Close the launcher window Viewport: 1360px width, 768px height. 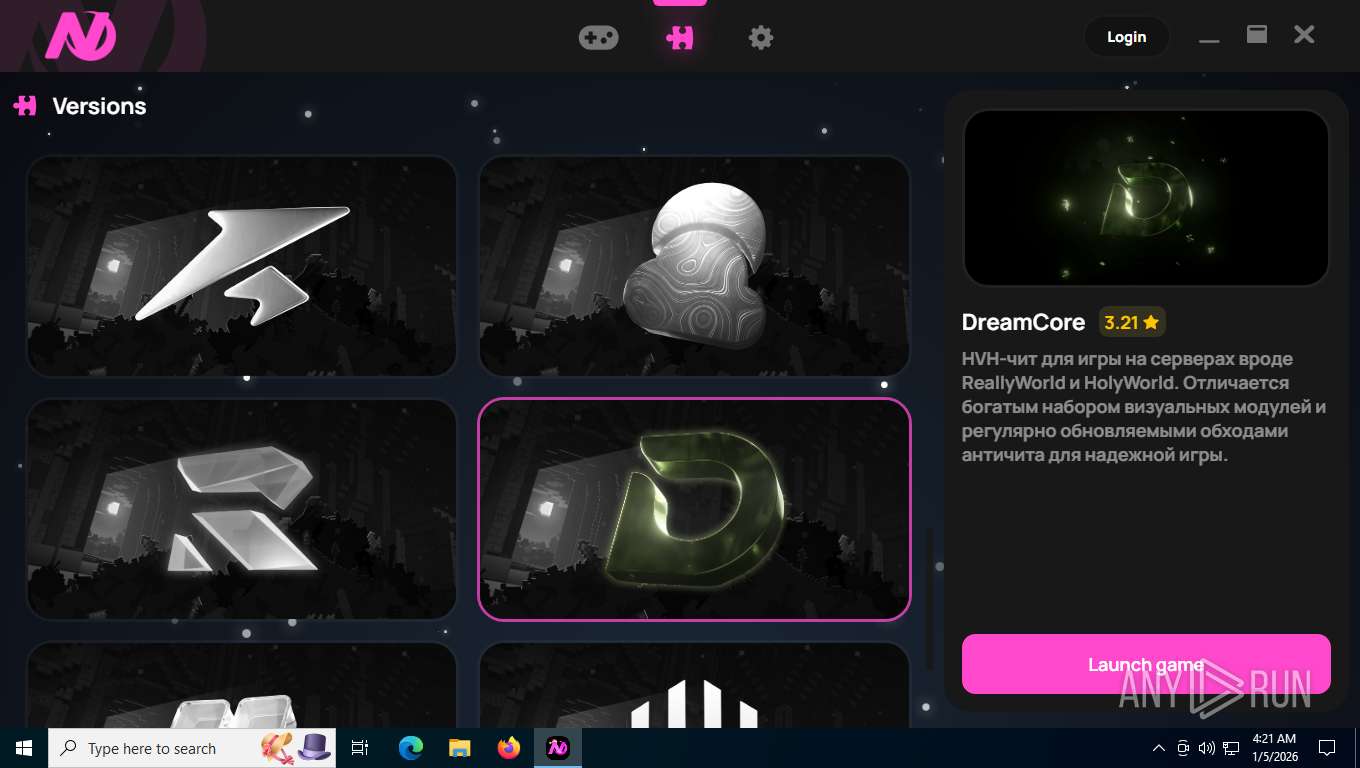point(1304,35)
